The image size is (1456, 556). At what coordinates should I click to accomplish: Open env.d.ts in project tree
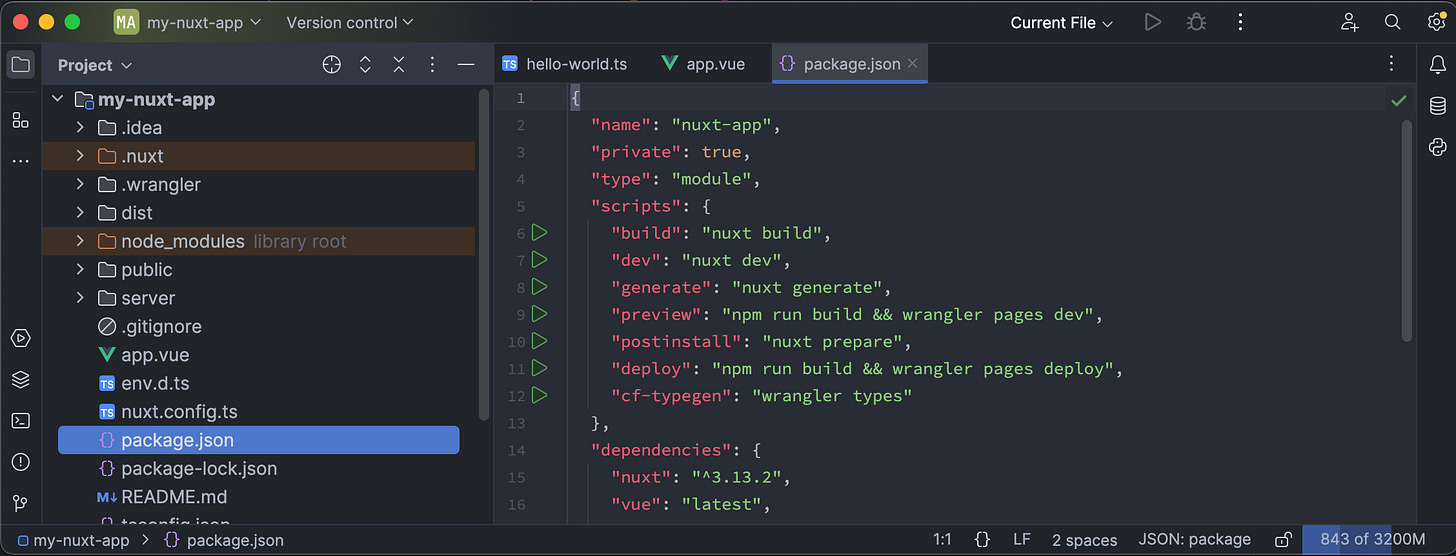[155, 383]
